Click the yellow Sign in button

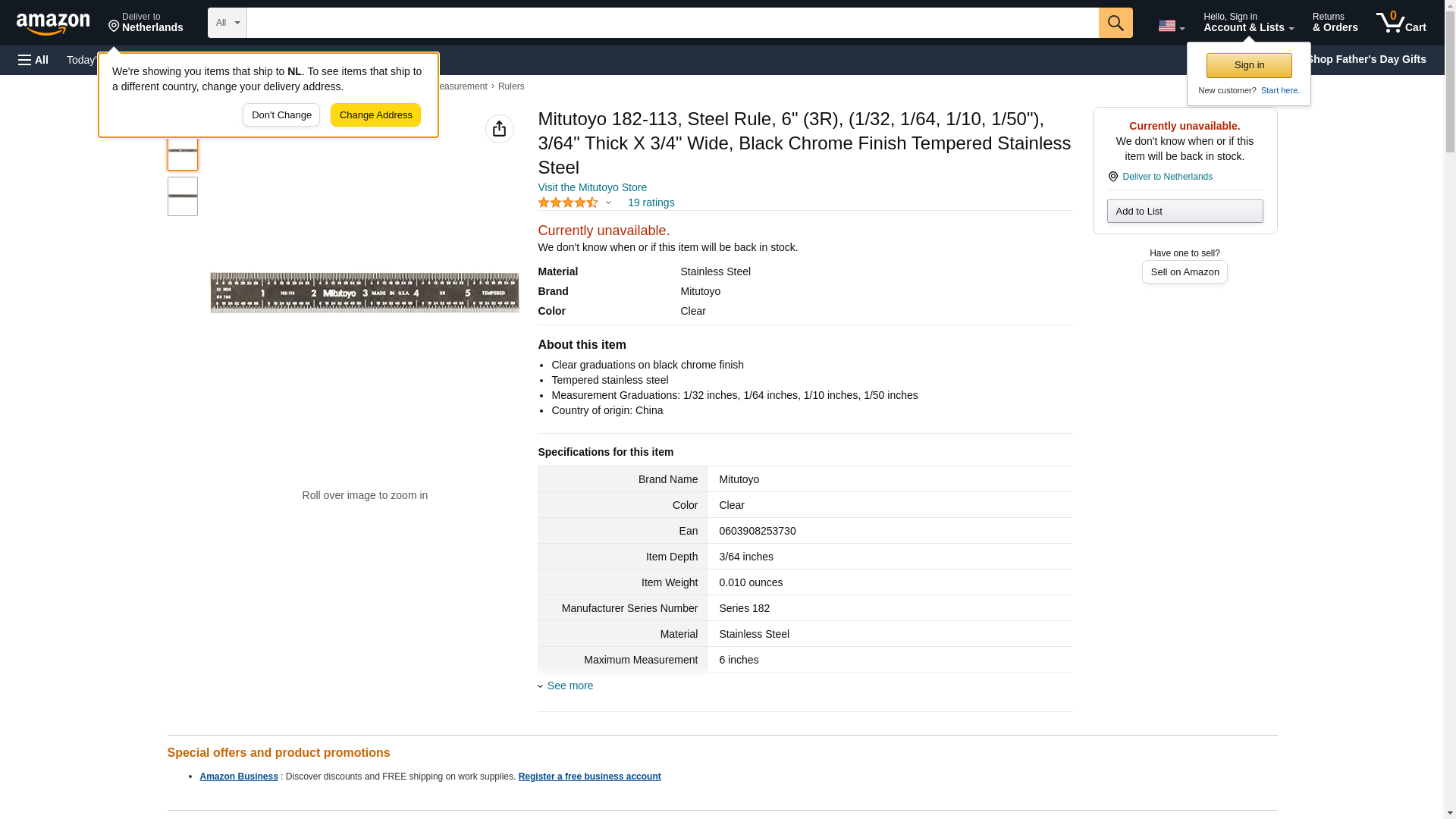point(1248,65)
